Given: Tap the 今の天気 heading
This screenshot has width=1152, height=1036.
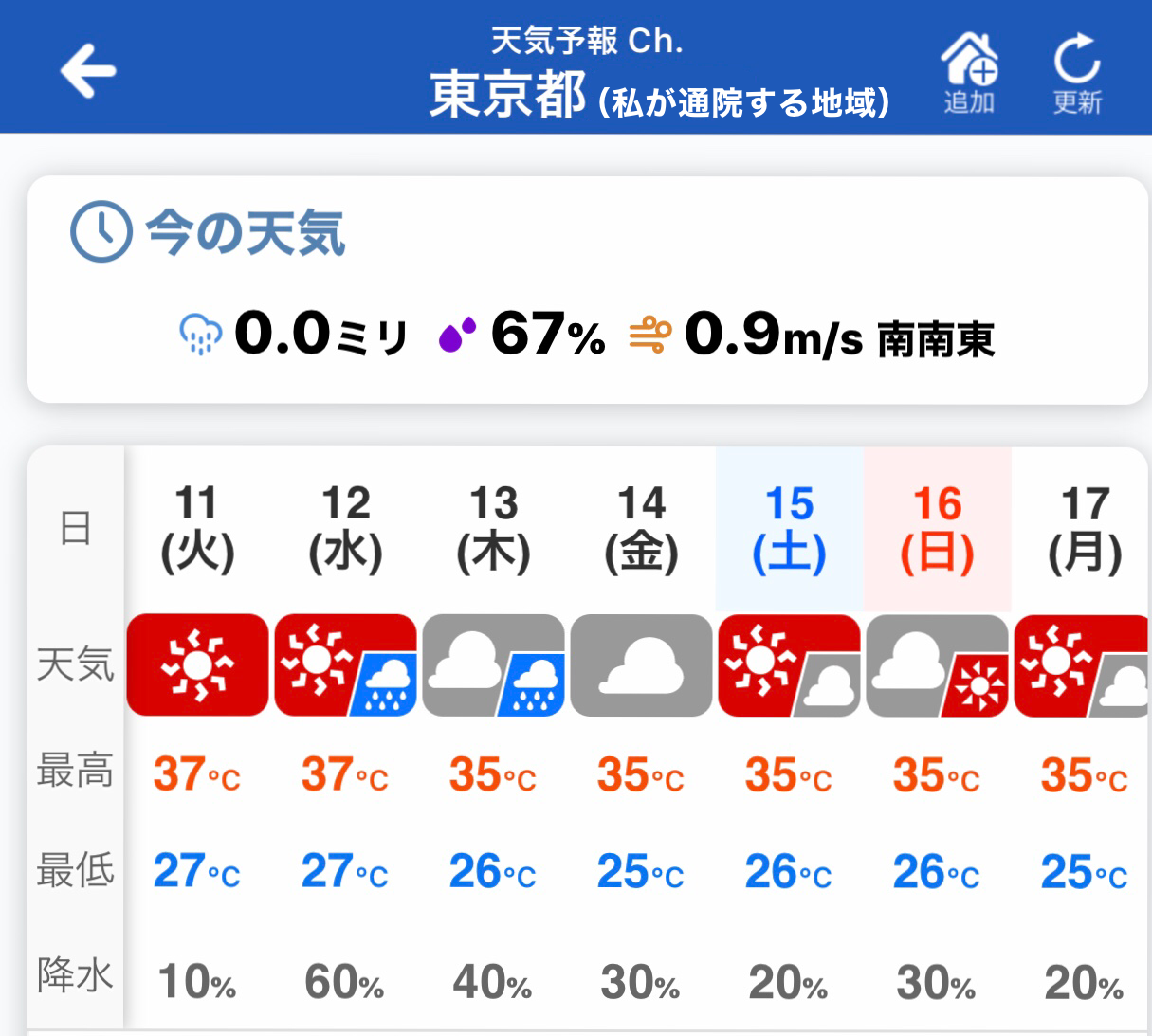Looking at the screenshot, I should tap(245, 233).
